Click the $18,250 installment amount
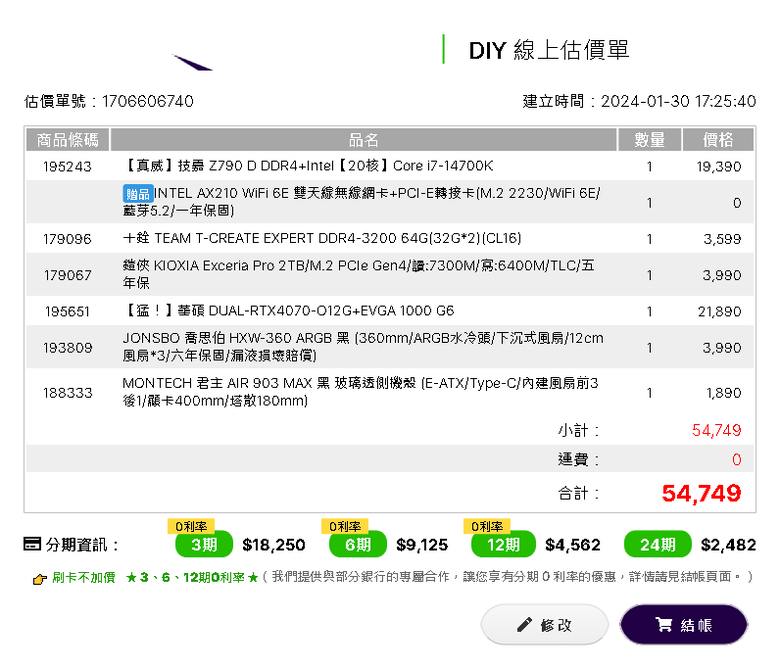Viewport: 780px width, 669px height. tap(274, 545)
